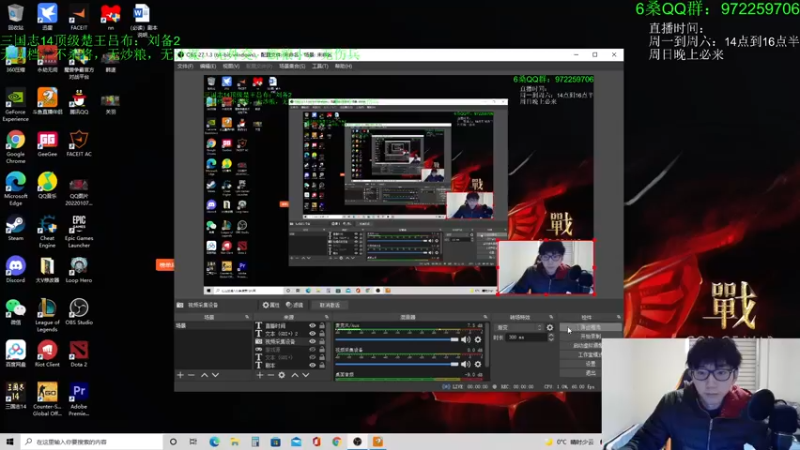
Task: Toggle visibility of the fourth dimmed source
Action: (x=312, y=349)
